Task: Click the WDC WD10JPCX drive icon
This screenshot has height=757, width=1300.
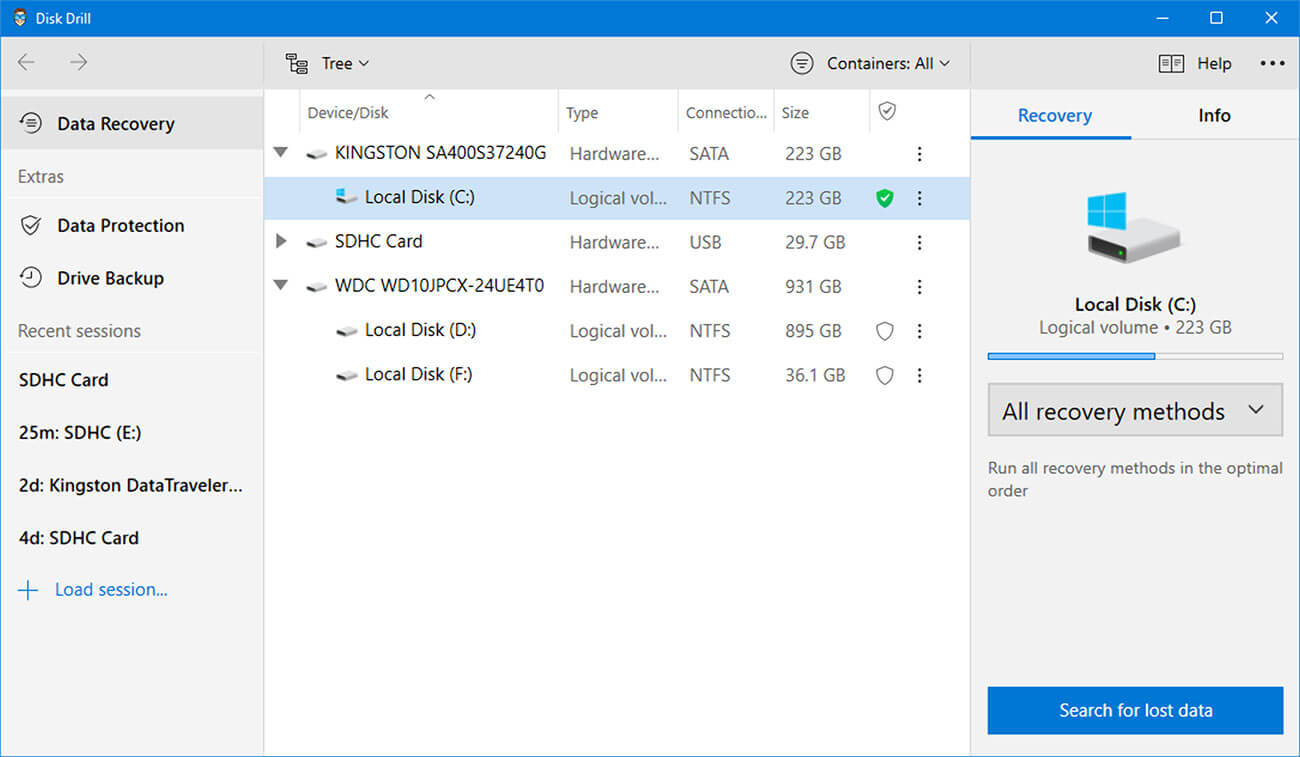Action: (317, 286)
